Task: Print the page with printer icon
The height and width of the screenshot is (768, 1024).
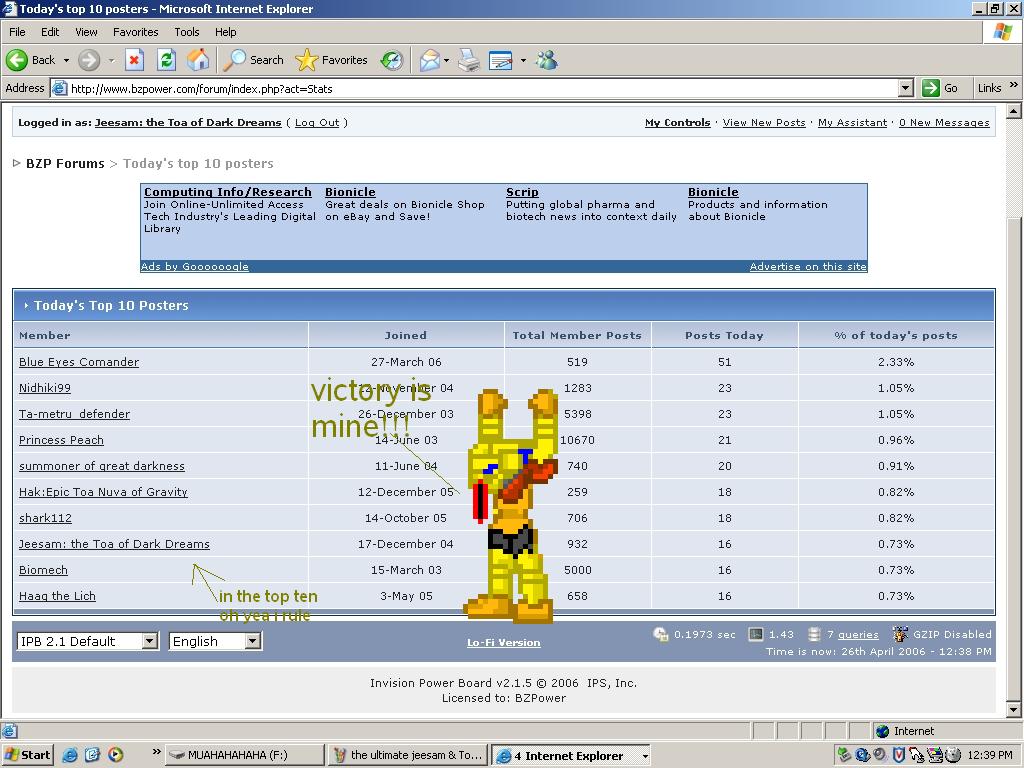Action: [x=469, y=60]
